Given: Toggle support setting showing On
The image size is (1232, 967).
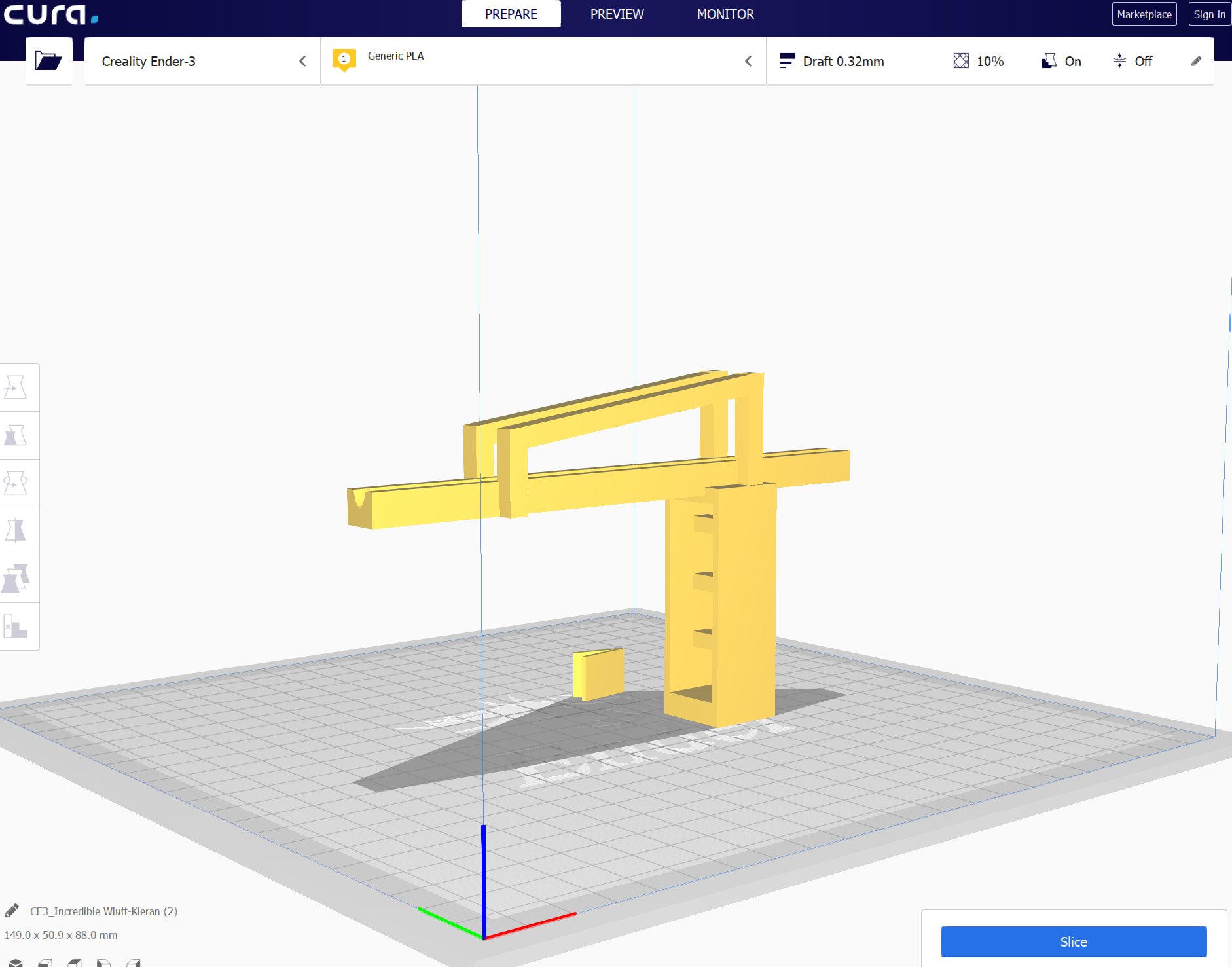Looking at the screenshot, I should click(x=1061, y=61).
